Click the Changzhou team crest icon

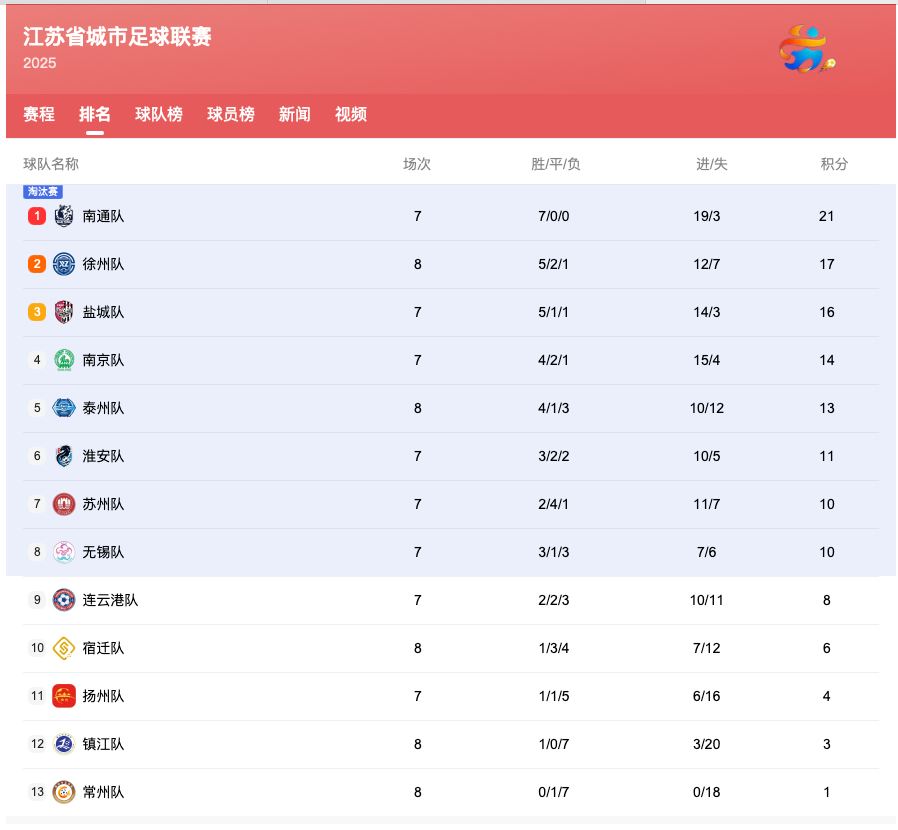coord(64,792)
